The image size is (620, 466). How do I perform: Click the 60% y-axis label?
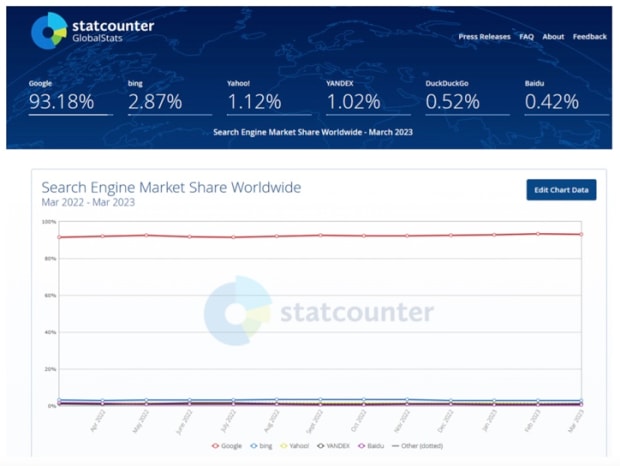coord(50,295)
